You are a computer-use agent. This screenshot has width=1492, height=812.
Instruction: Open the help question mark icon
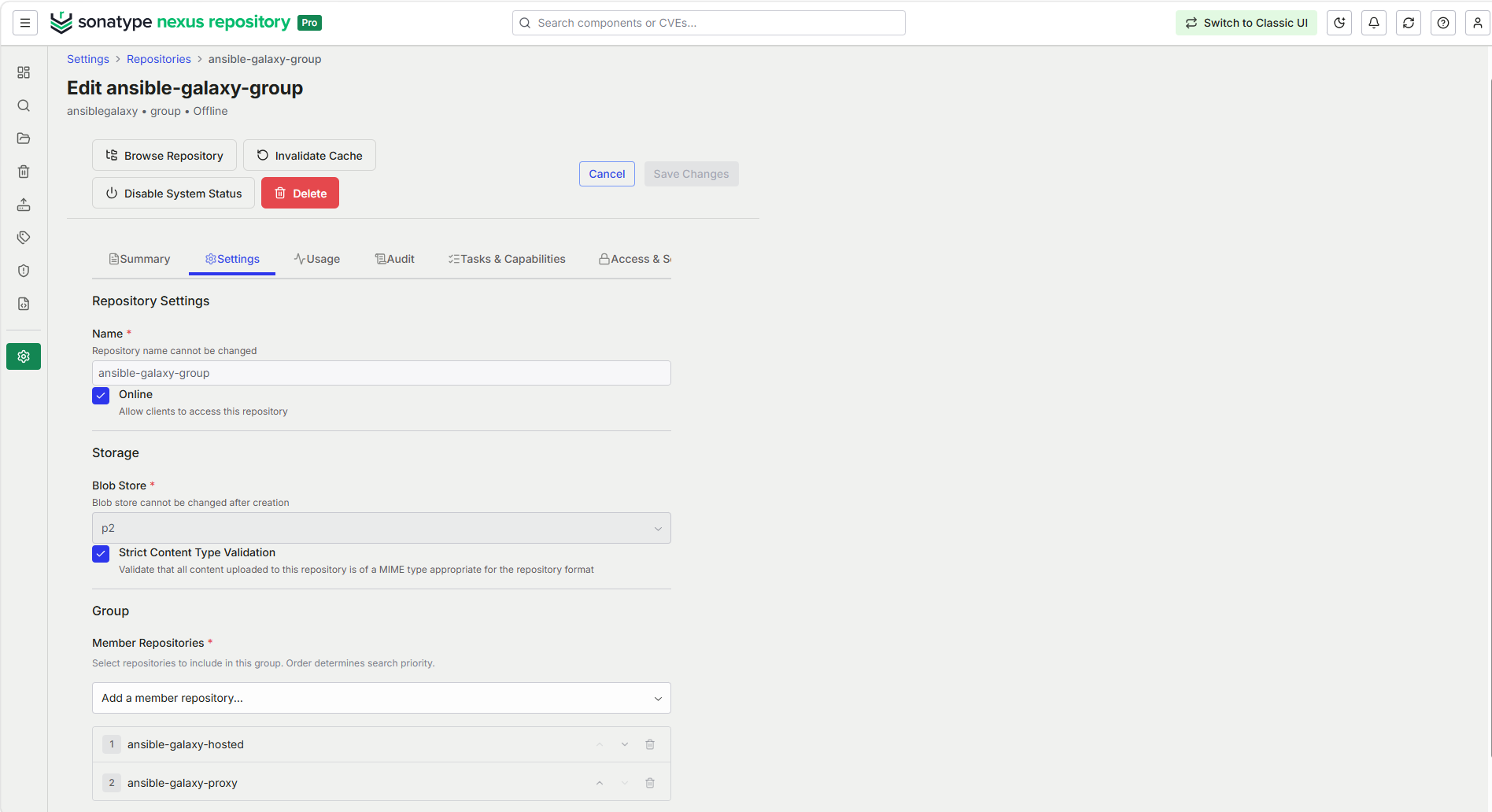[x=1443, y=23]
